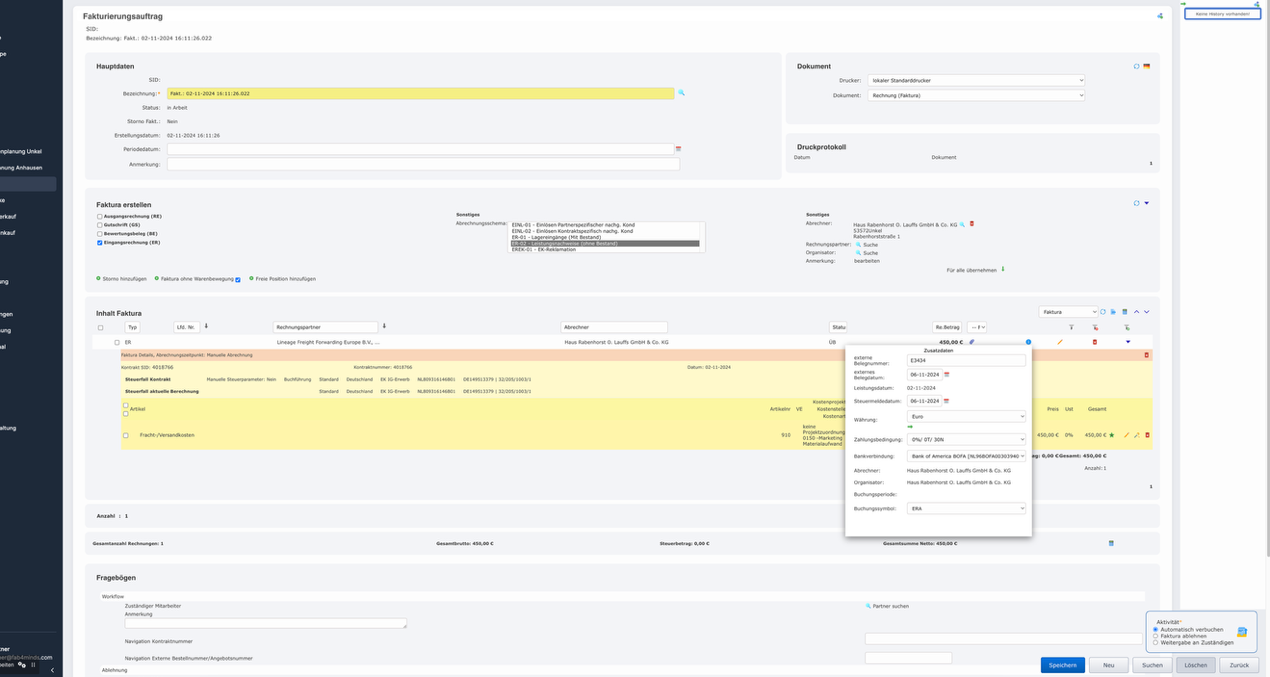
Task: Click the blue export document icon near Faktura dropdown
Action: pyautogui.click(x=1112, y=311)
